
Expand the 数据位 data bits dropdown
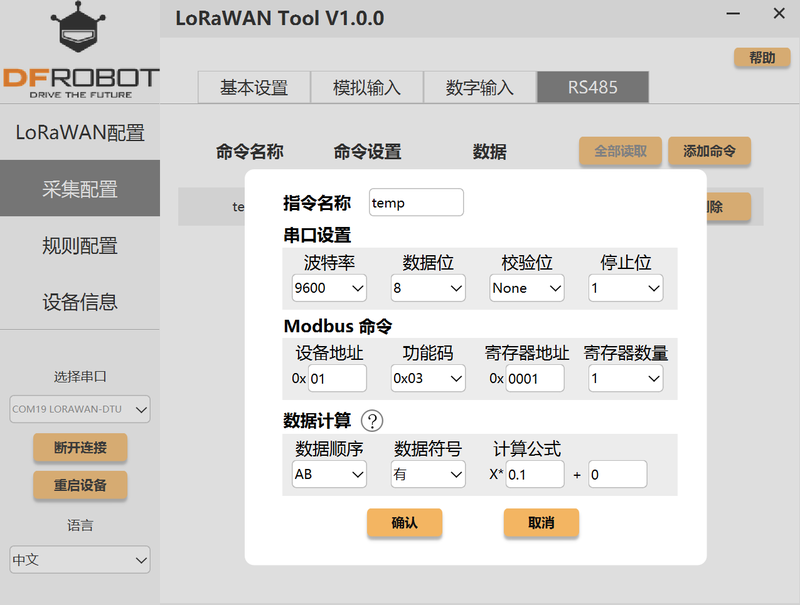tap(428, 288)
